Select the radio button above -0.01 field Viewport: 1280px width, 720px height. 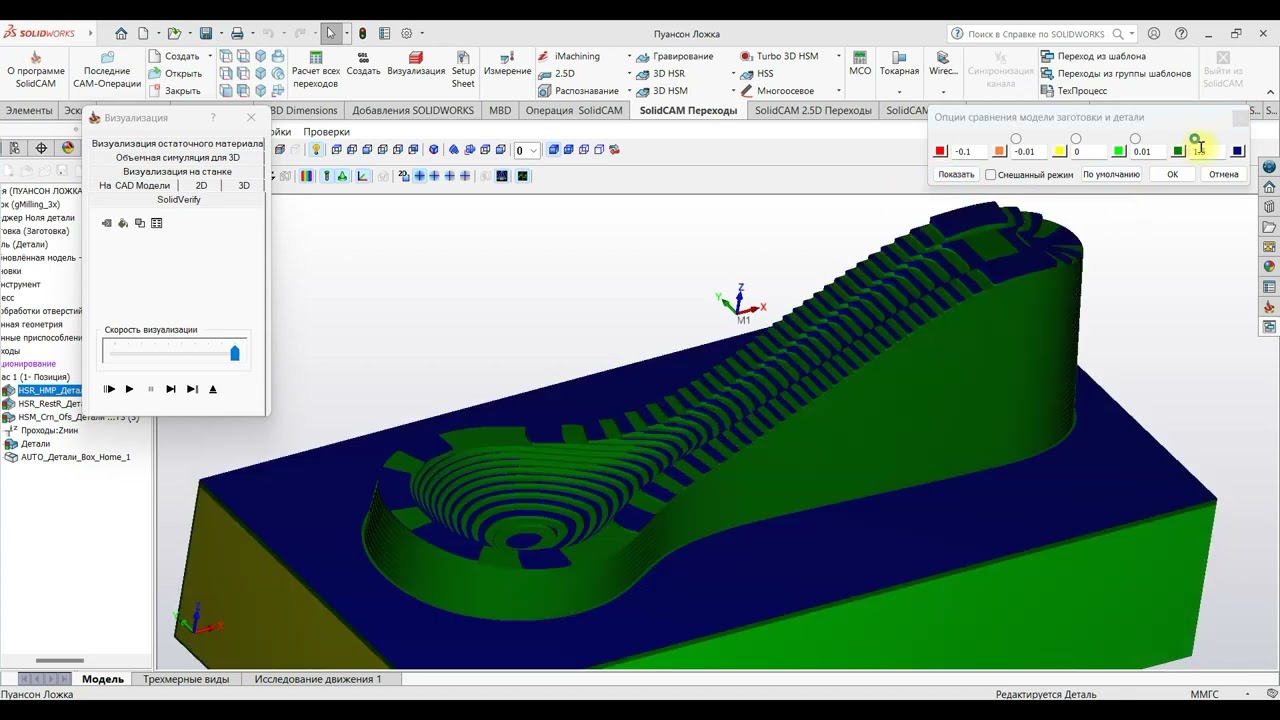click(x=1016, y=139)
